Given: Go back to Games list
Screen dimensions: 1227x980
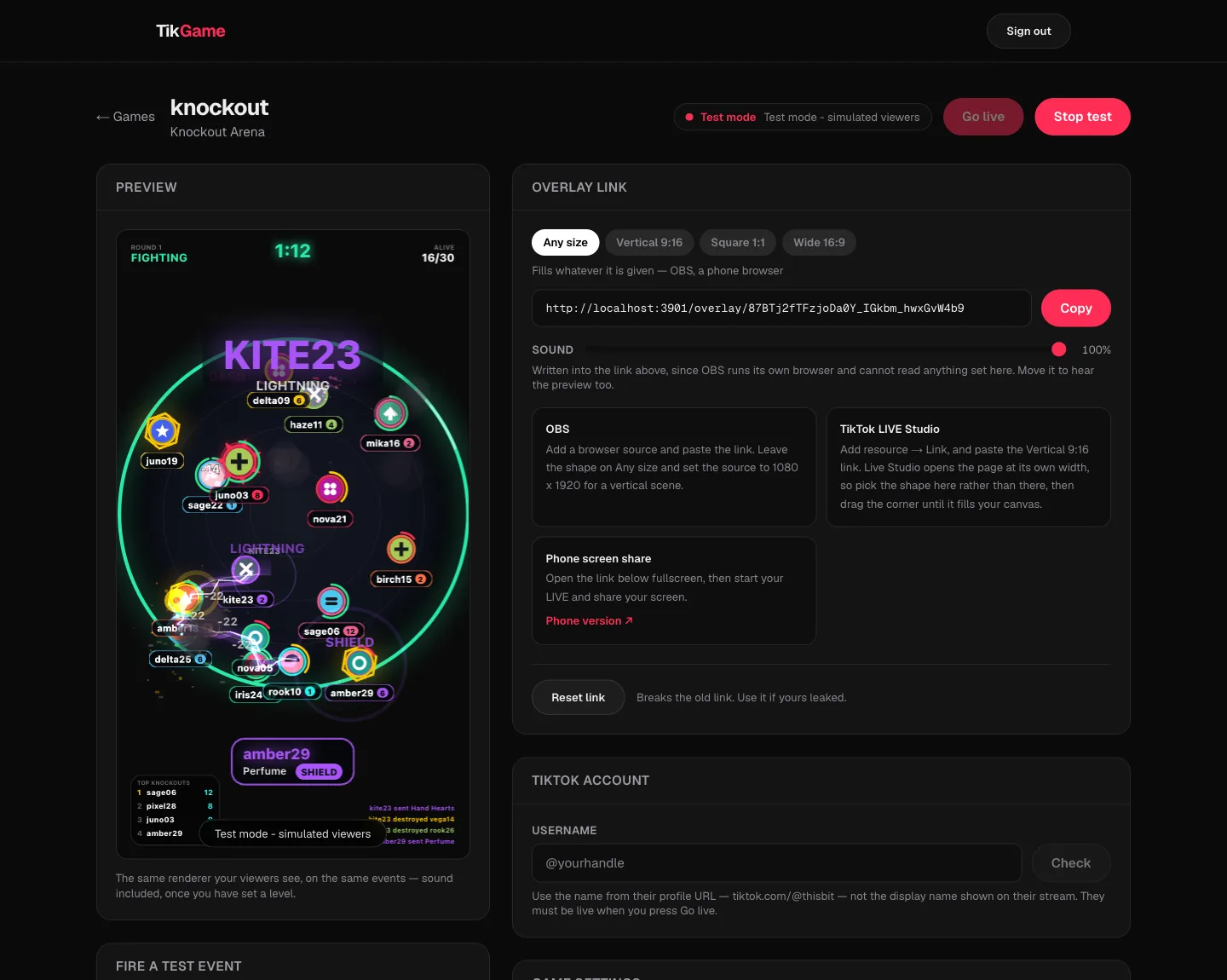Looking at the screenshot, I should pyautogui.click(x=125, y=117).
